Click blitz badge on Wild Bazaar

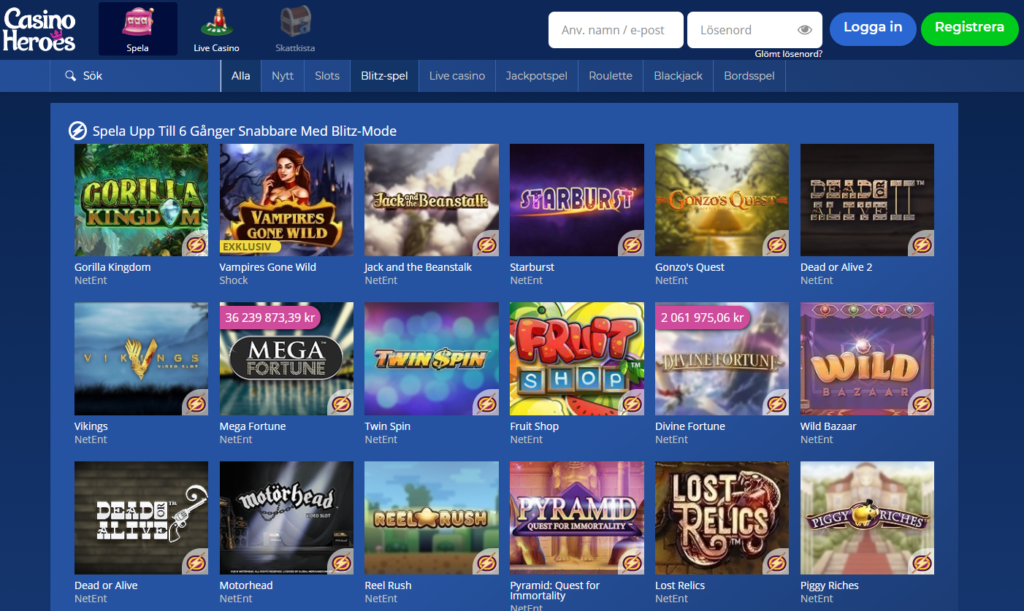point(921,403)
